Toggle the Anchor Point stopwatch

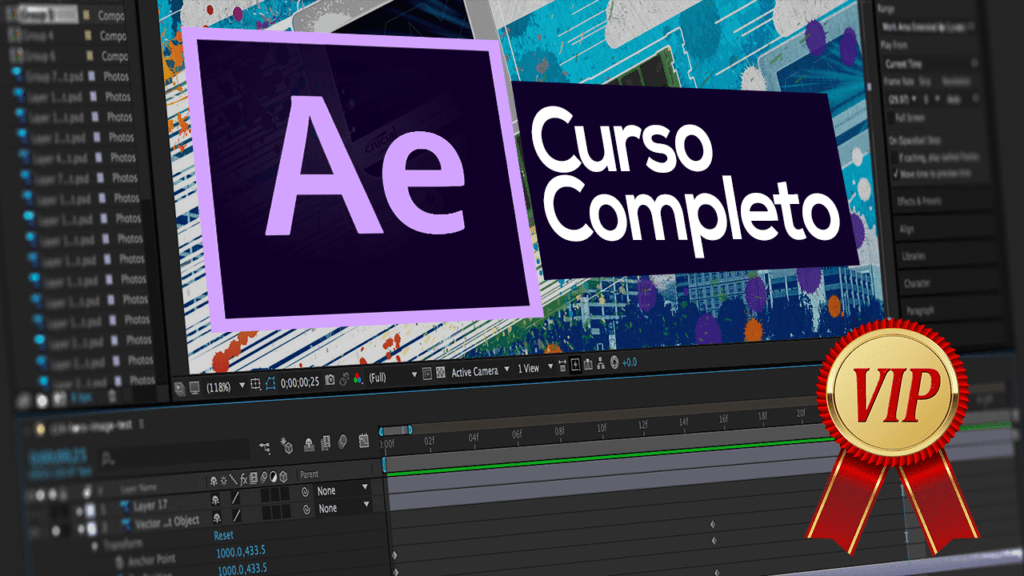[120, 561]
